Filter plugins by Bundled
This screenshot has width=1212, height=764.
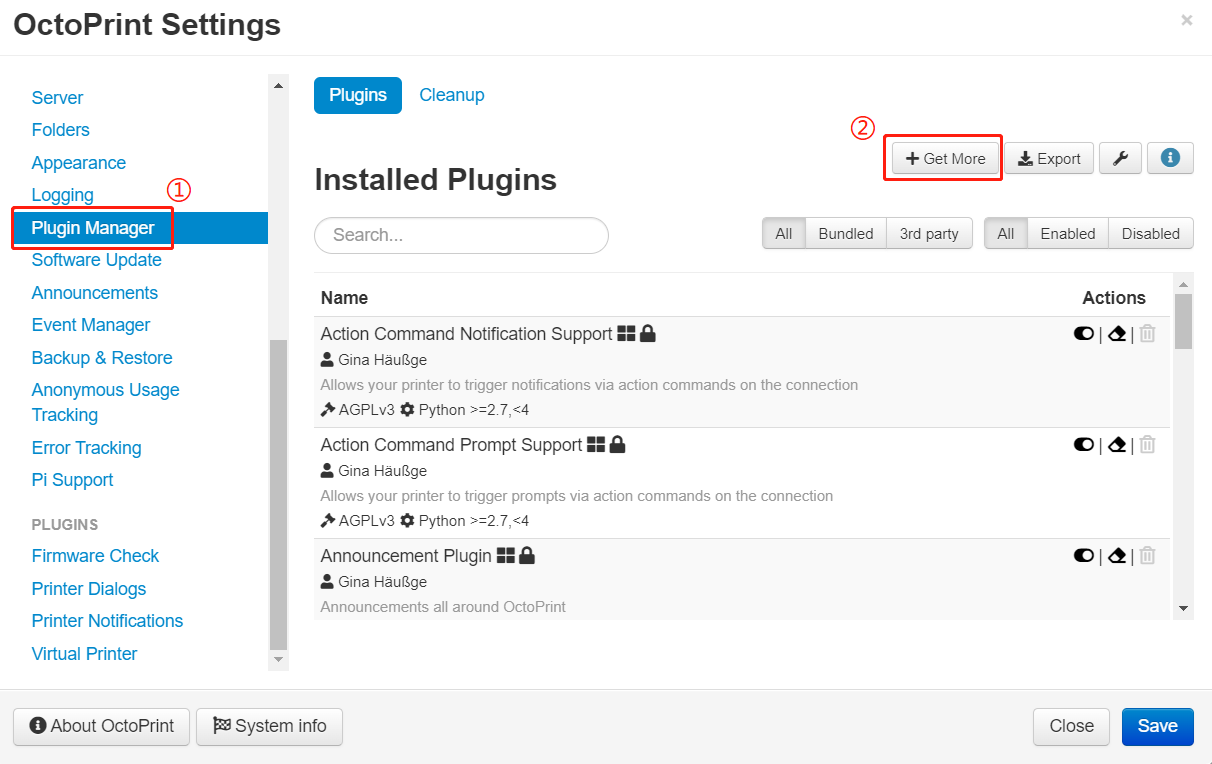[x=845, y=234]
